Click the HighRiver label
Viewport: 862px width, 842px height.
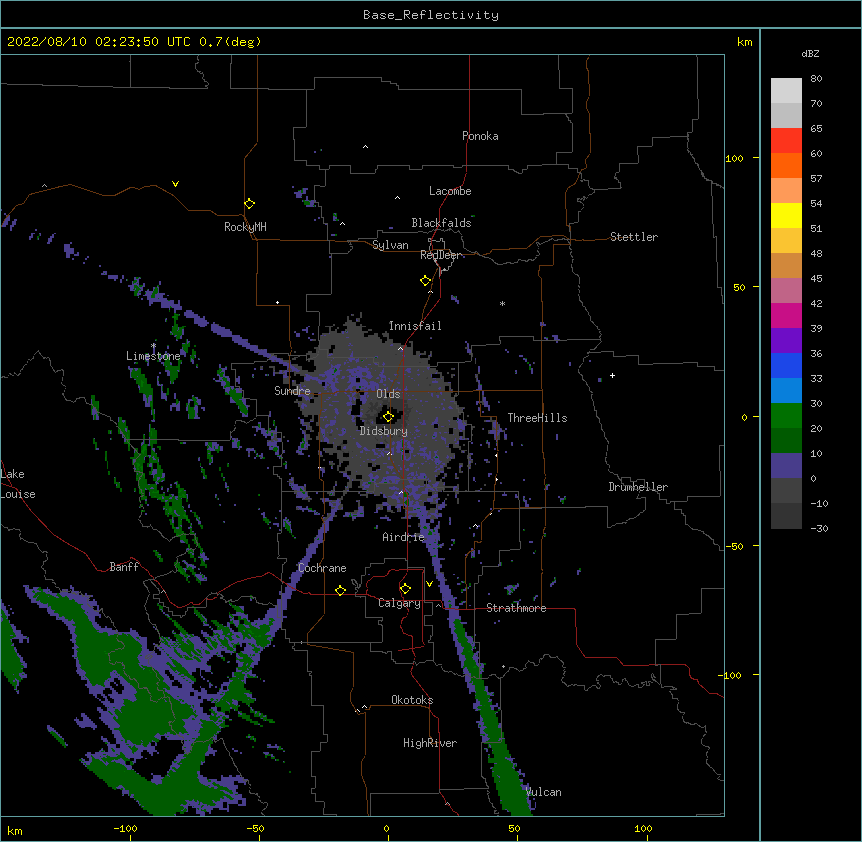pyautogui.click(x=430, y=743)
